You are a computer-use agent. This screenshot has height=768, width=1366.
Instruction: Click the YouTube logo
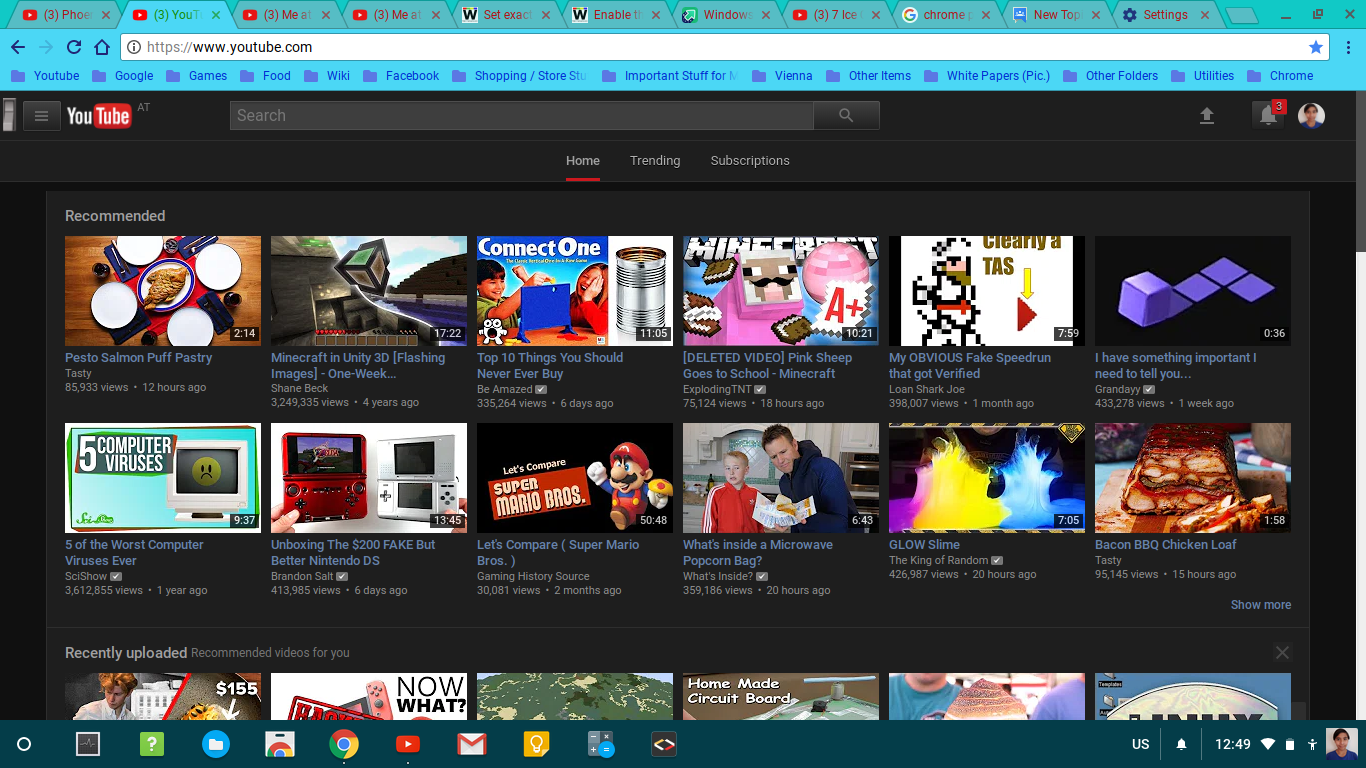coord(99,116)
